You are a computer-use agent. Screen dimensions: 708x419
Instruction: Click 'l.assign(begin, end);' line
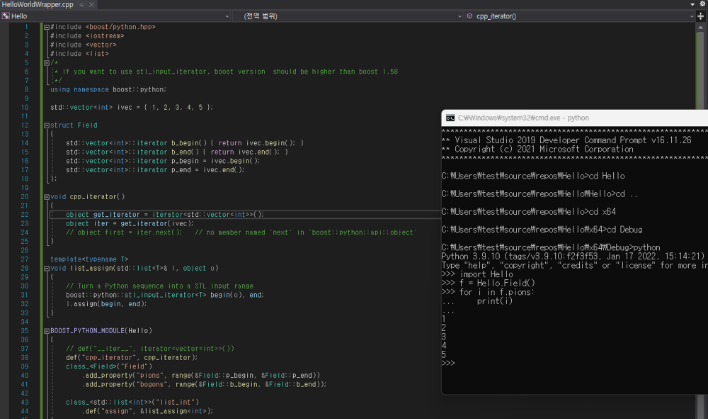click(106, 304)
